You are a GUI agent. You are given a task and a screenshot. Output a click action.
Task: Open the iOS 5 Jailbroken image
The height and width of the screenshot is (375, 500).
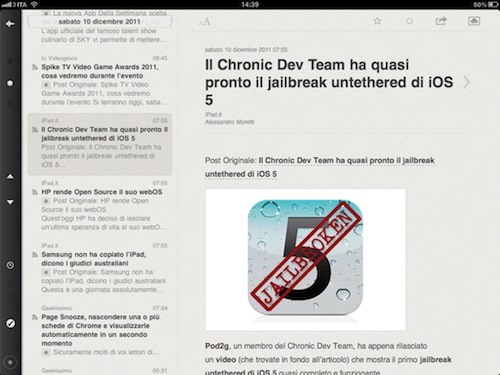(305, 260)
